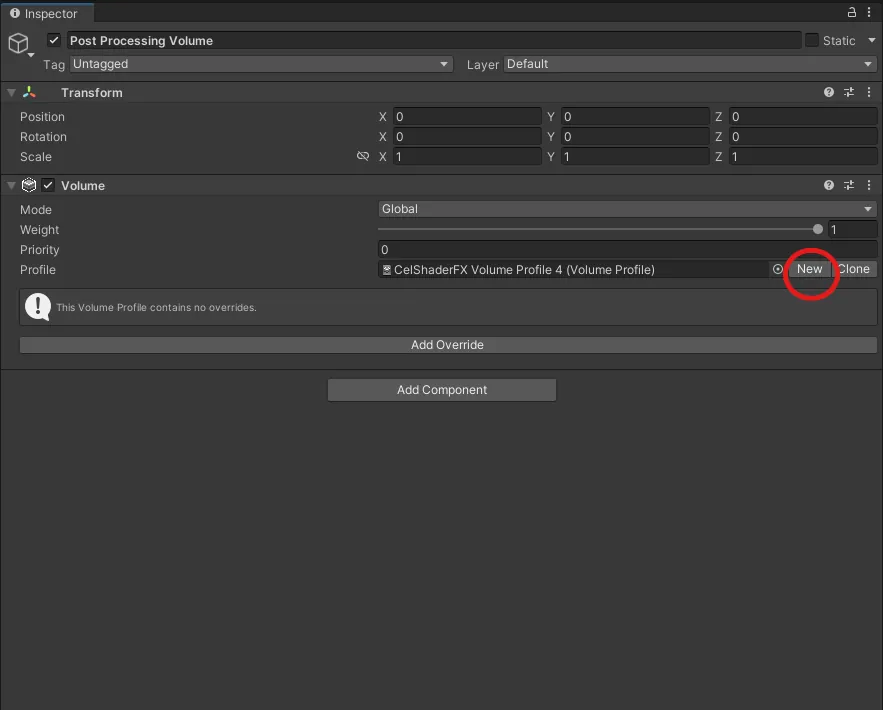The image size is (883, 710).
Task: Click the Transform axes icon
Action: tap(29, 92)
